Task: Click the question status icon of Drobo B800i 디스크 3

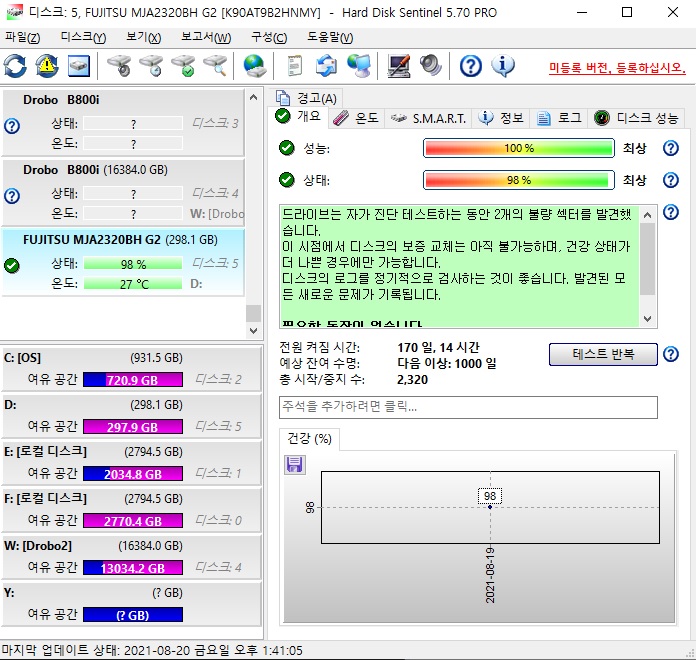Action: click(12, 126)
